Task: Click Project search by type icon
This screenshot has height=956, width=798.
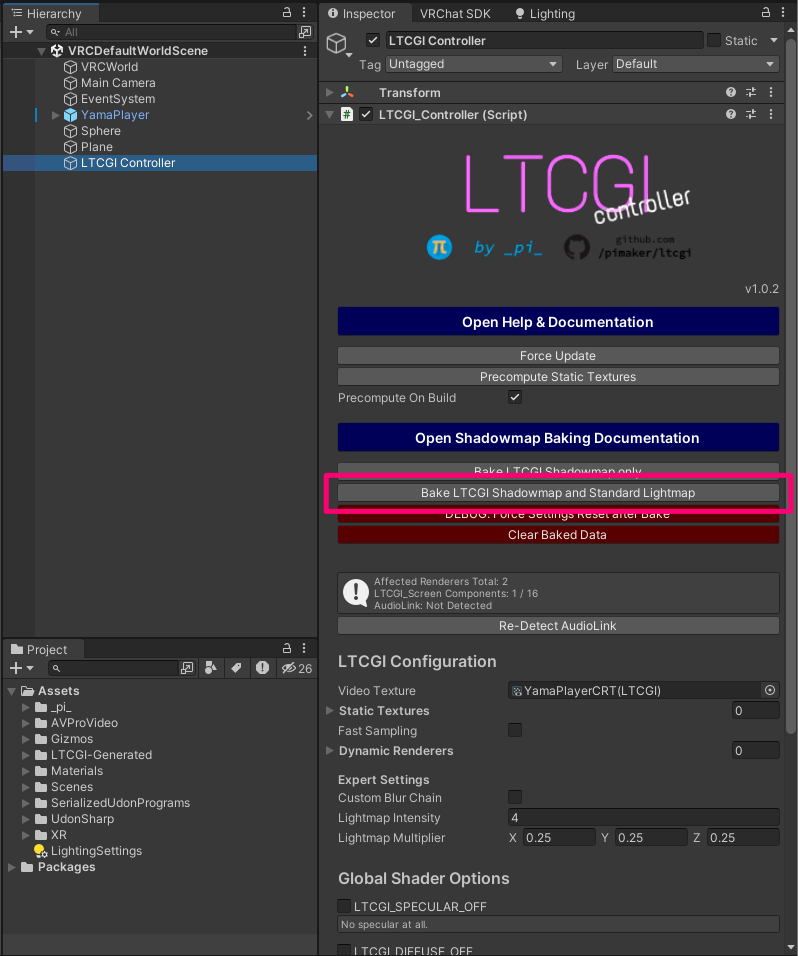Action: (211, 668)
